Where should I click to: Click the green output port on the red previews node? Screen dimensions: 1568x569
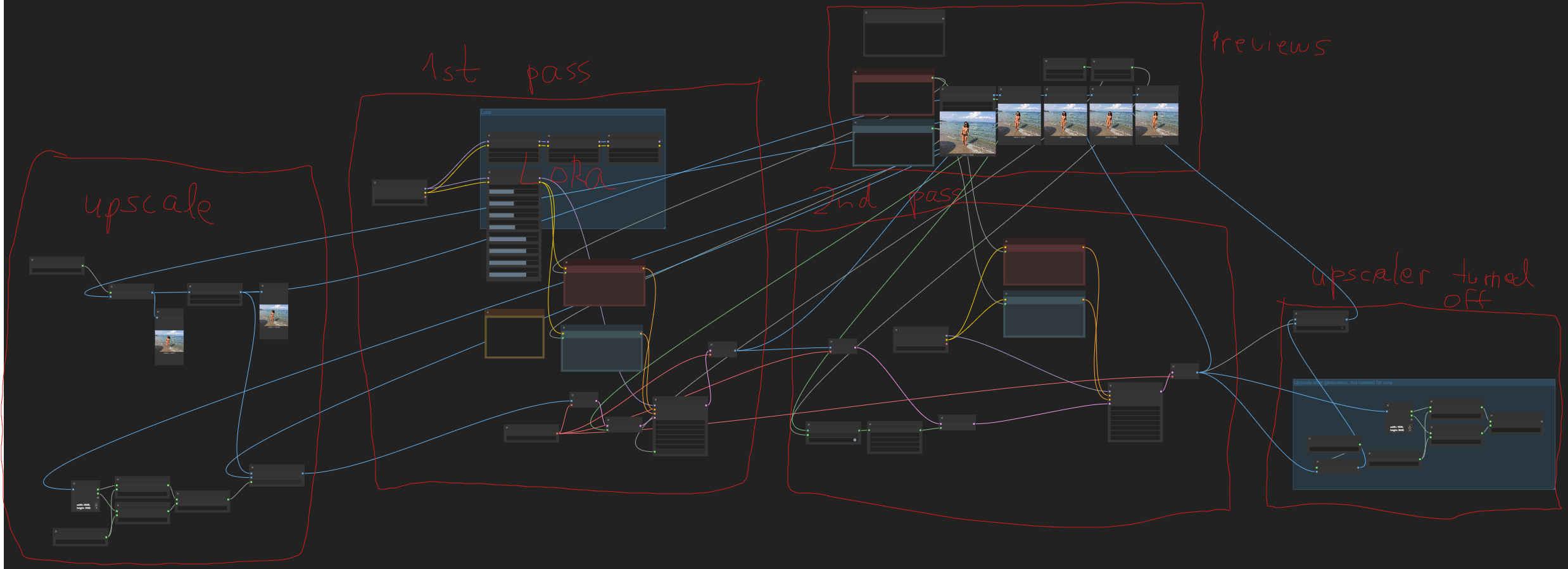tap(932, 78)
